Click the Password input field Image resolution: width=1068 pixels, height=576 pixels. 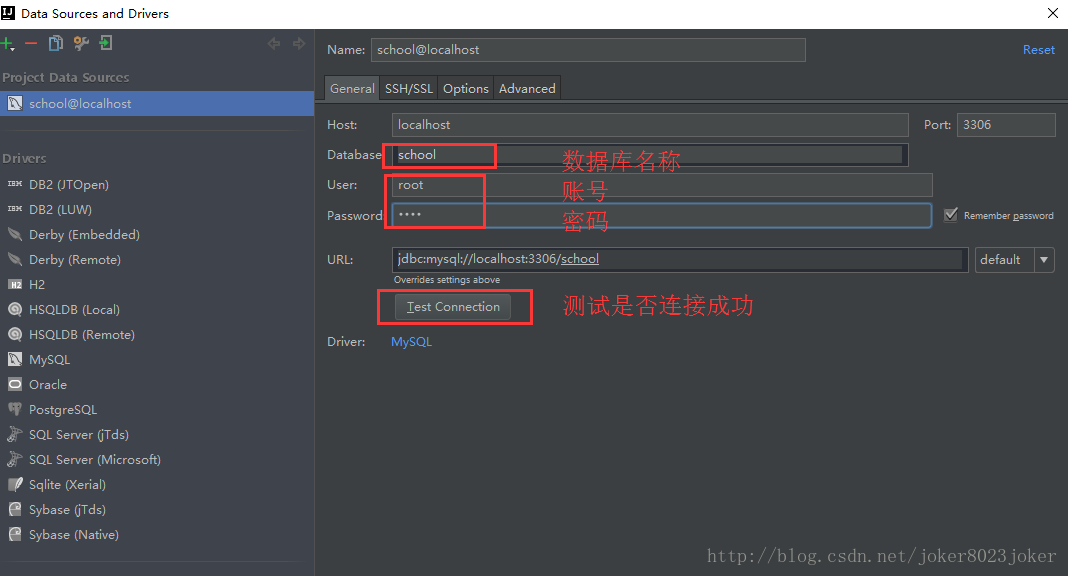click(662, 215)
